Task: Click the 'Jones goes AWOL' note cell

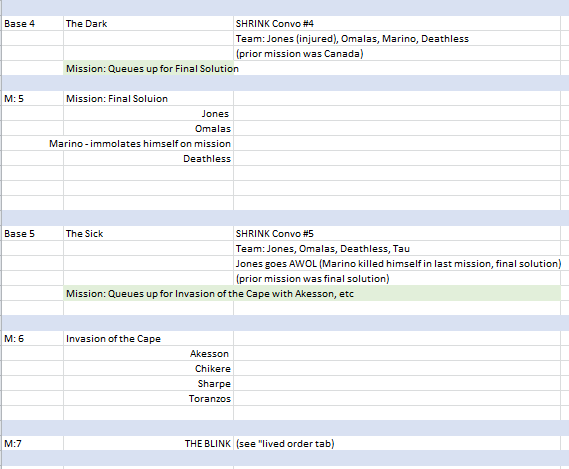Action: (x=397, y=264)
